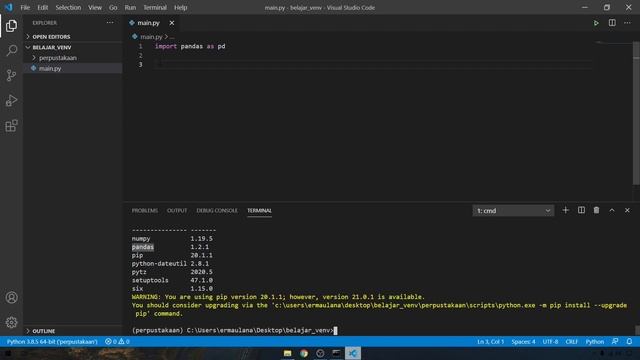Click the editor vertical scrollbar
640x360 pixels.
[636, 113]
